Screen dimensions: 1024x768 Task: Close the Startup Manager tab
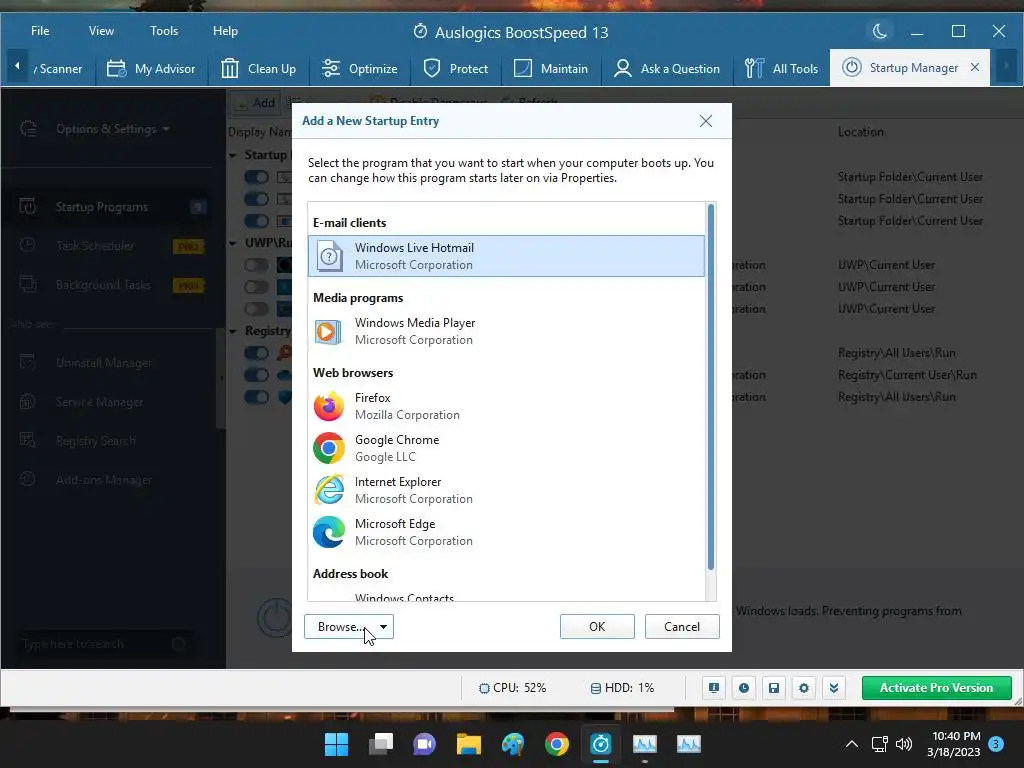click(x=974, y=67)
